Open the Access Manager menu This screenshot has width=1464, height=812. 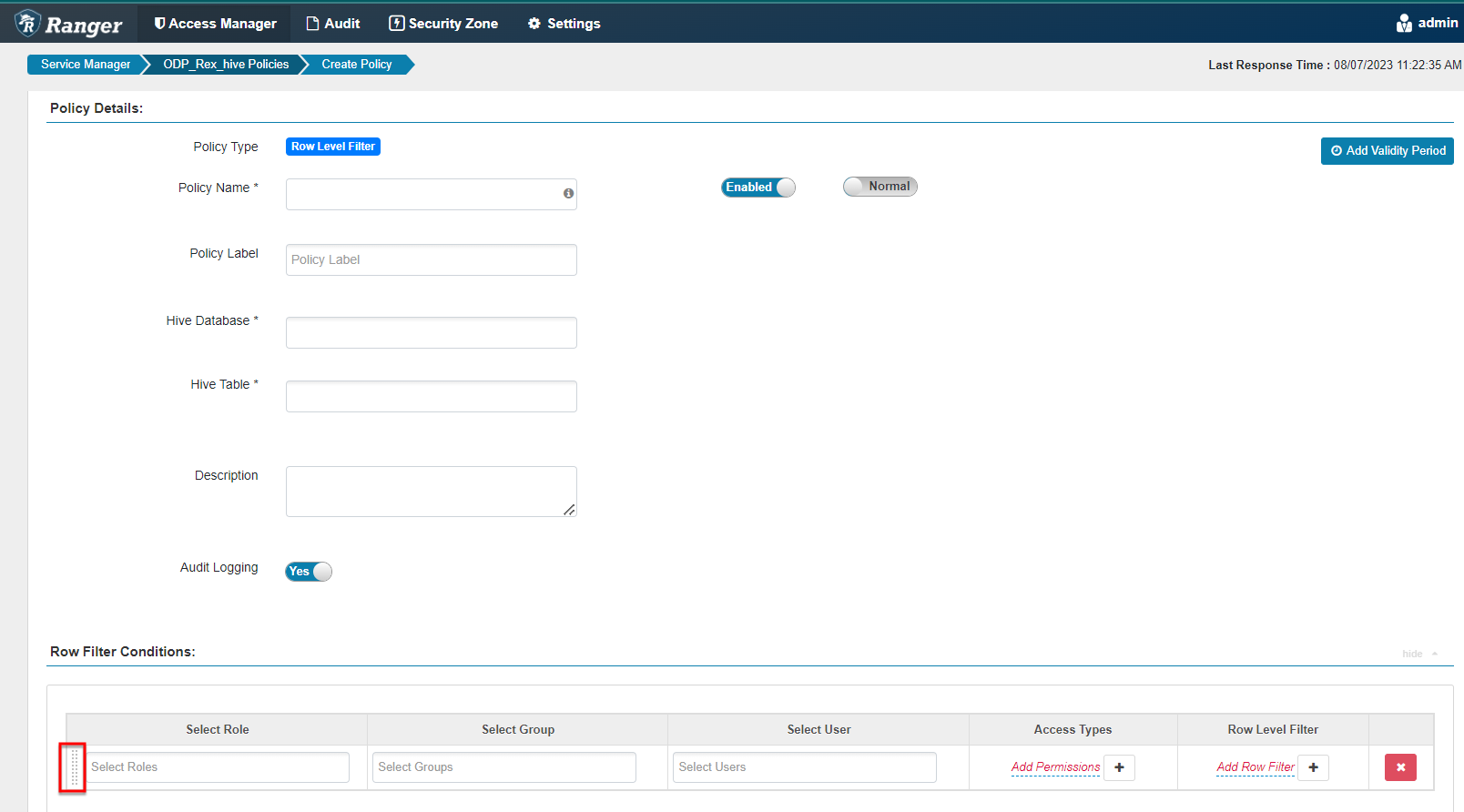(215, 24)
